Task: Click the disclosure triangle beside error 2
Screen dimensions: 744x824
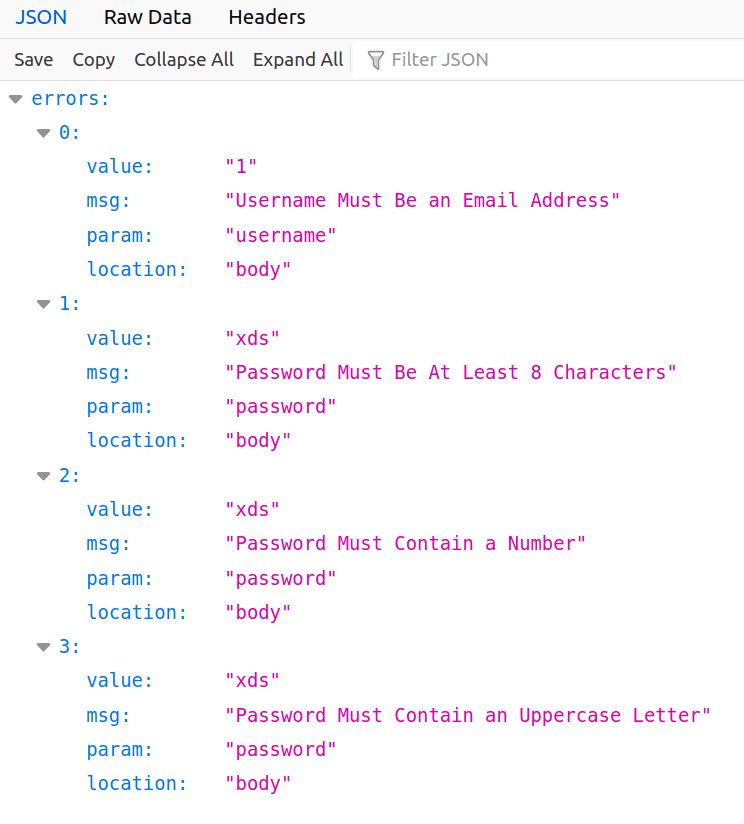Action: point(41,475)
